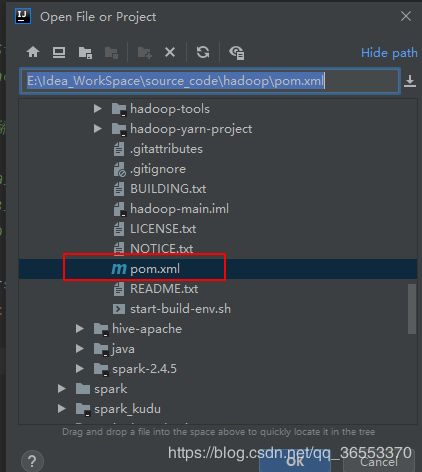The width and height of the screenshot is (422, 472).
Task: Select the hadoop-yarn-project folder icon
Action: (x=119, y=129)
